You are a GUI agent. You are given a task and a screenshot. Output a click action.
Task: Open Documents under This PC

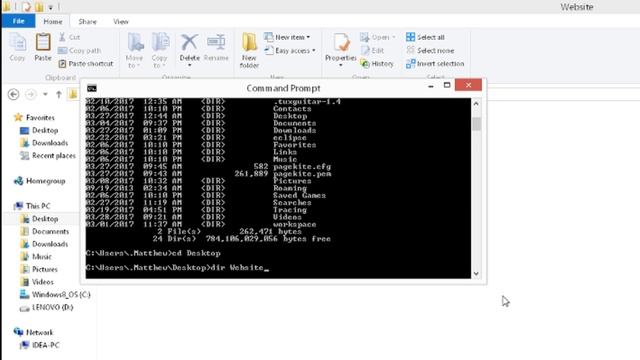[x=45, y=231]
